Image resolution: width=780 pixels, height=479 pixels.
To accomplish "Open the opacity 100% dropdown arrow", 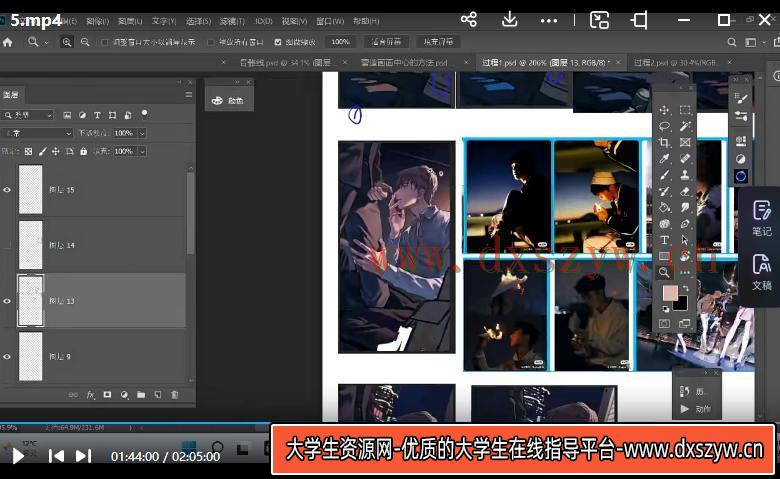I will click(142, 133).
